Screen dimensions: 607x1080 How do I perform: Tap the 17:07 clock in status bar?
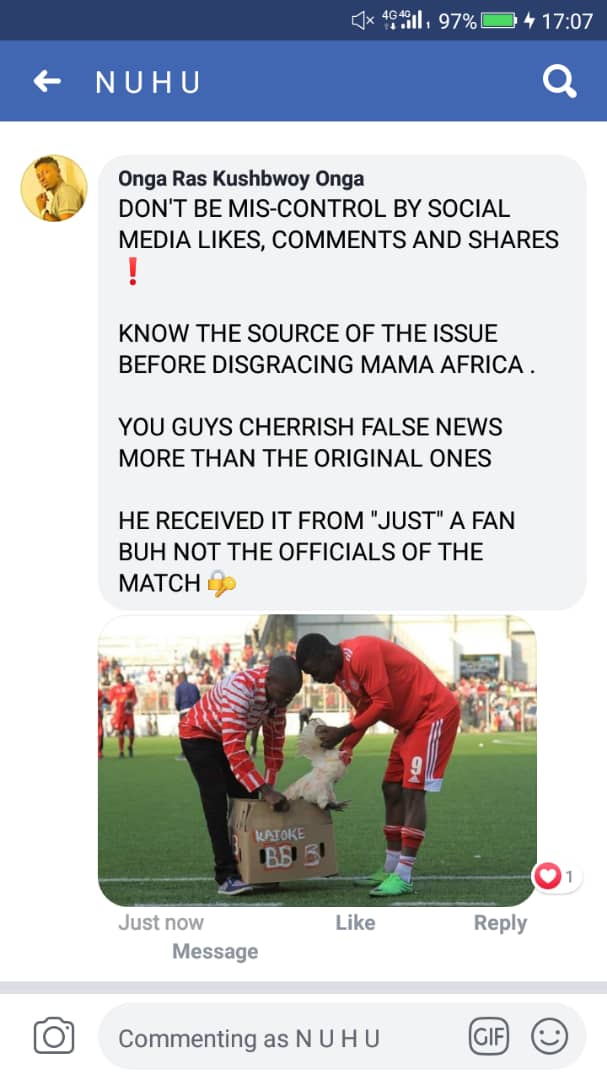(x=566, y=21)
